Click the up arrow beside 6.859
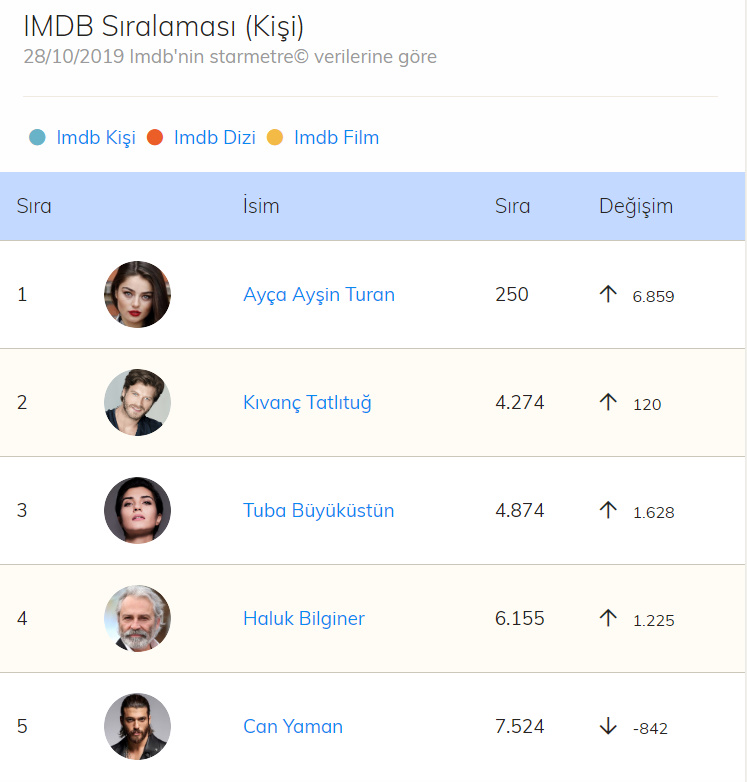The width and height of the screenshot is (747, 782). [608, 295]
